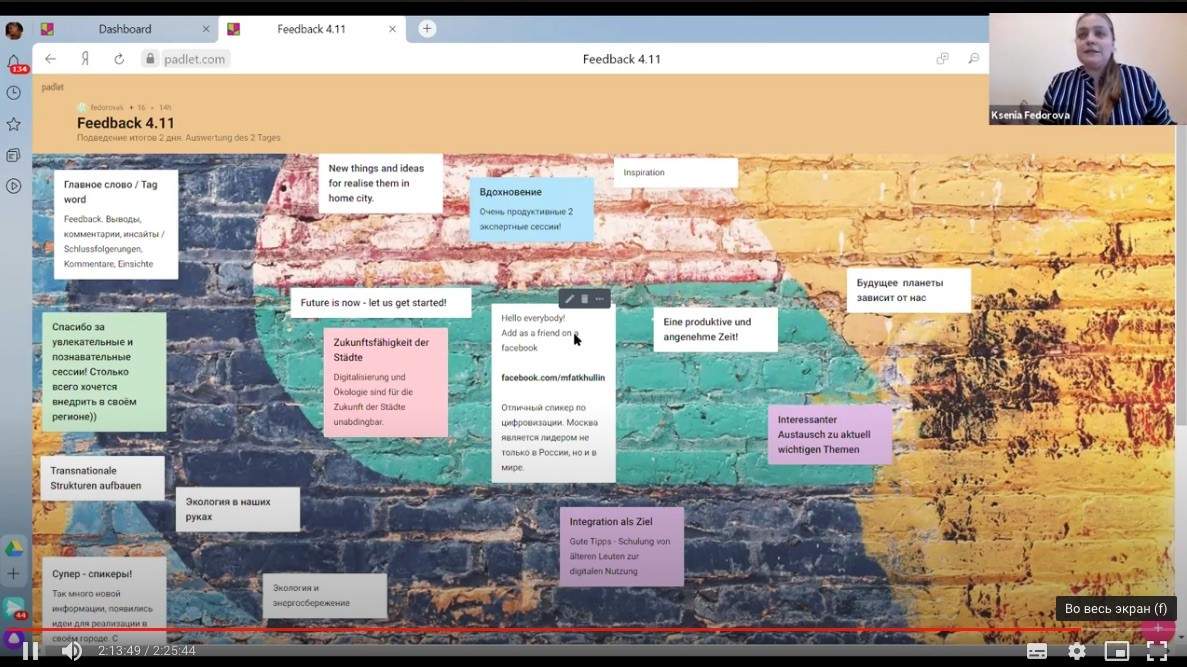Open Yandex home button
The image size is (1187, 667).
(x=85, y=59)
